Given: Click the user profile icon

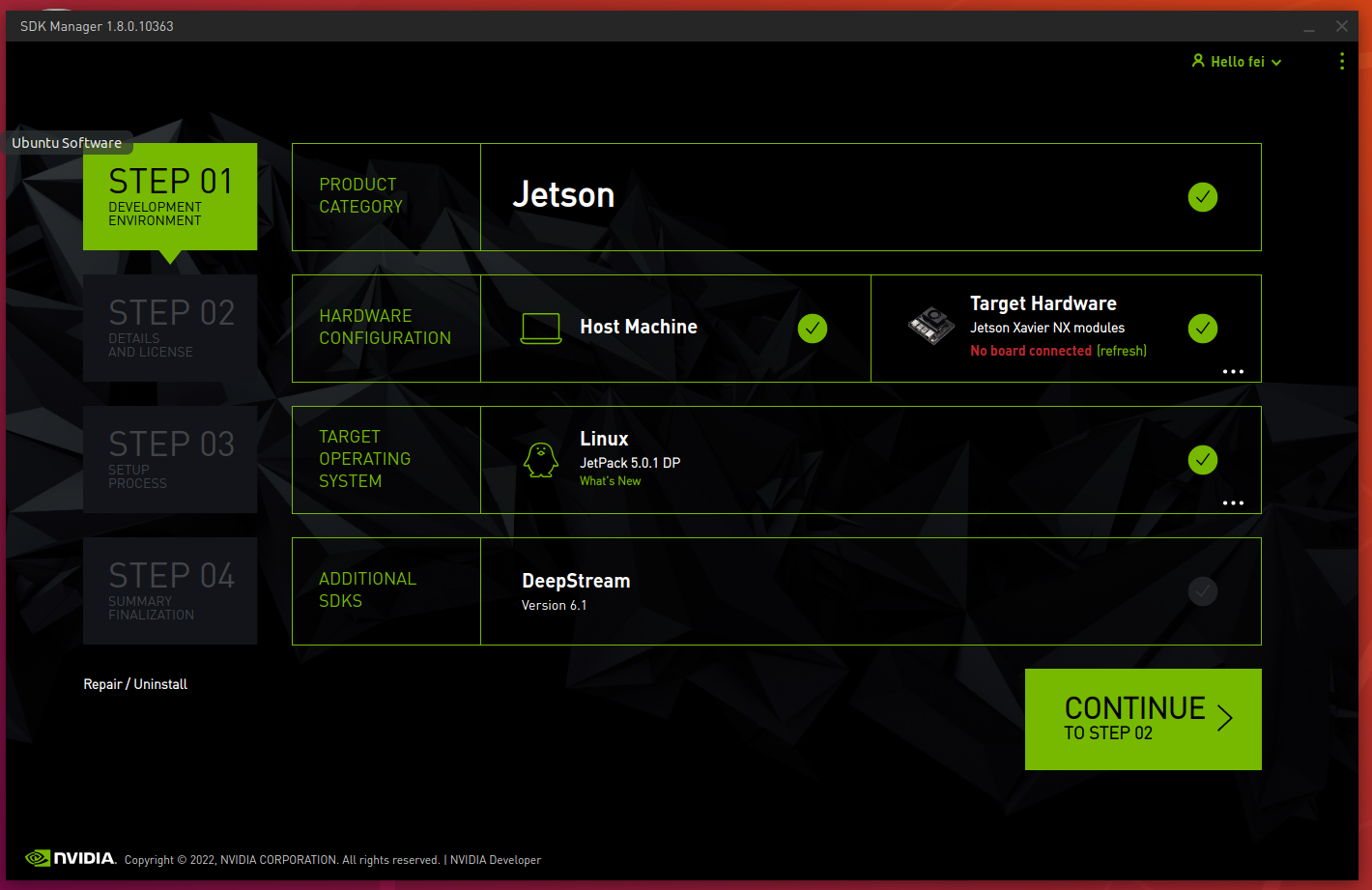Looking at the screenshot, I should click(1198, 61).
